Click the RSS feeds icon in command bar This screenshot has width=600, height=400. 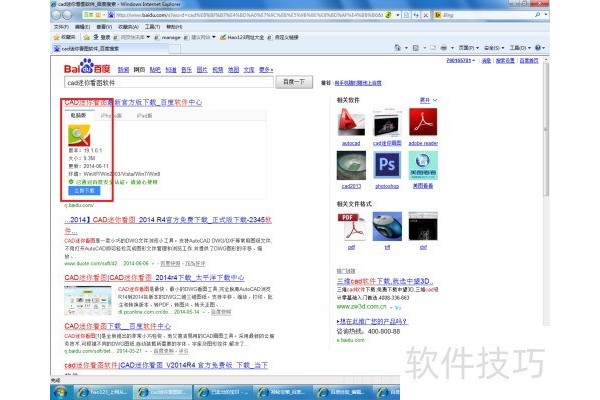(x=416, y=47)
